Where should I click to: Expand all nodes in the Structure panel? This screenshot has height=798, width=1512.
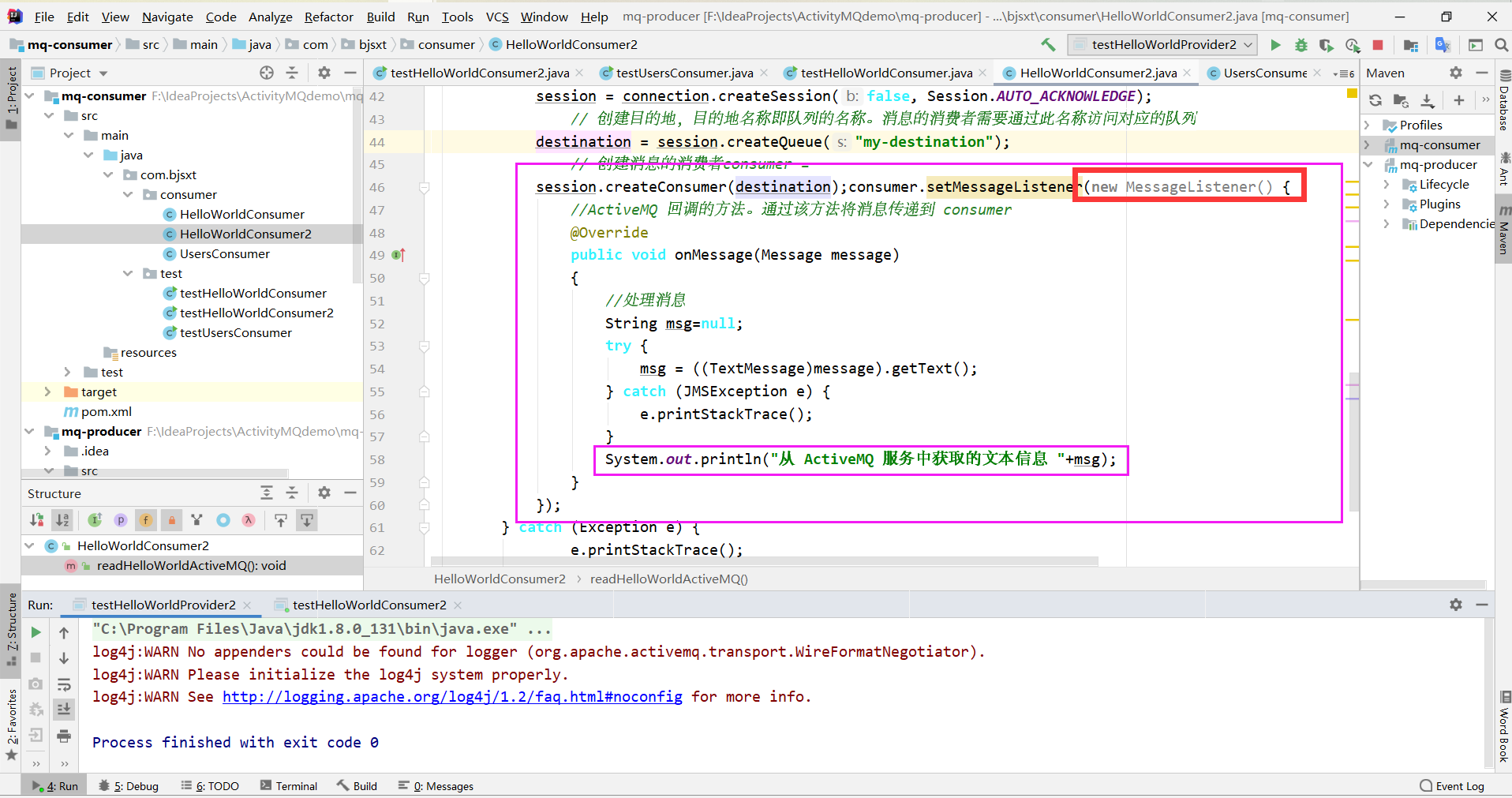click(267, 493)
